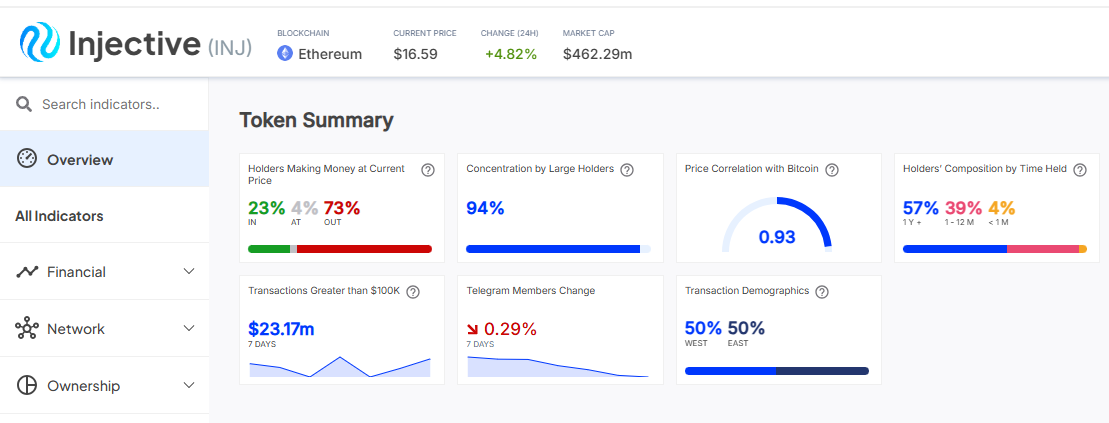Click the 0.29% Telegram change value
The width and height of the screenshot is (1109, 423).
(510, 329)
